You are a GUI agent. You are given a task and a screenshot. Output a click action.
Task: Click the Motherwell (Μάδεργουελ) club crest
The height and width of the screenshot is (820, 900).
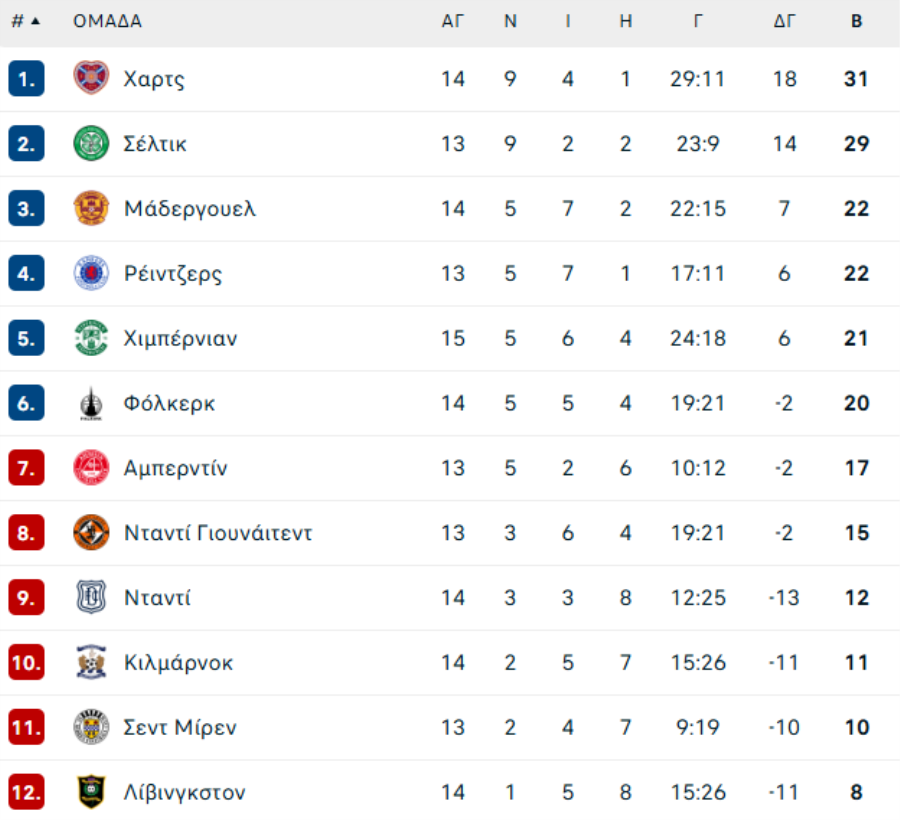coord(91,208)
